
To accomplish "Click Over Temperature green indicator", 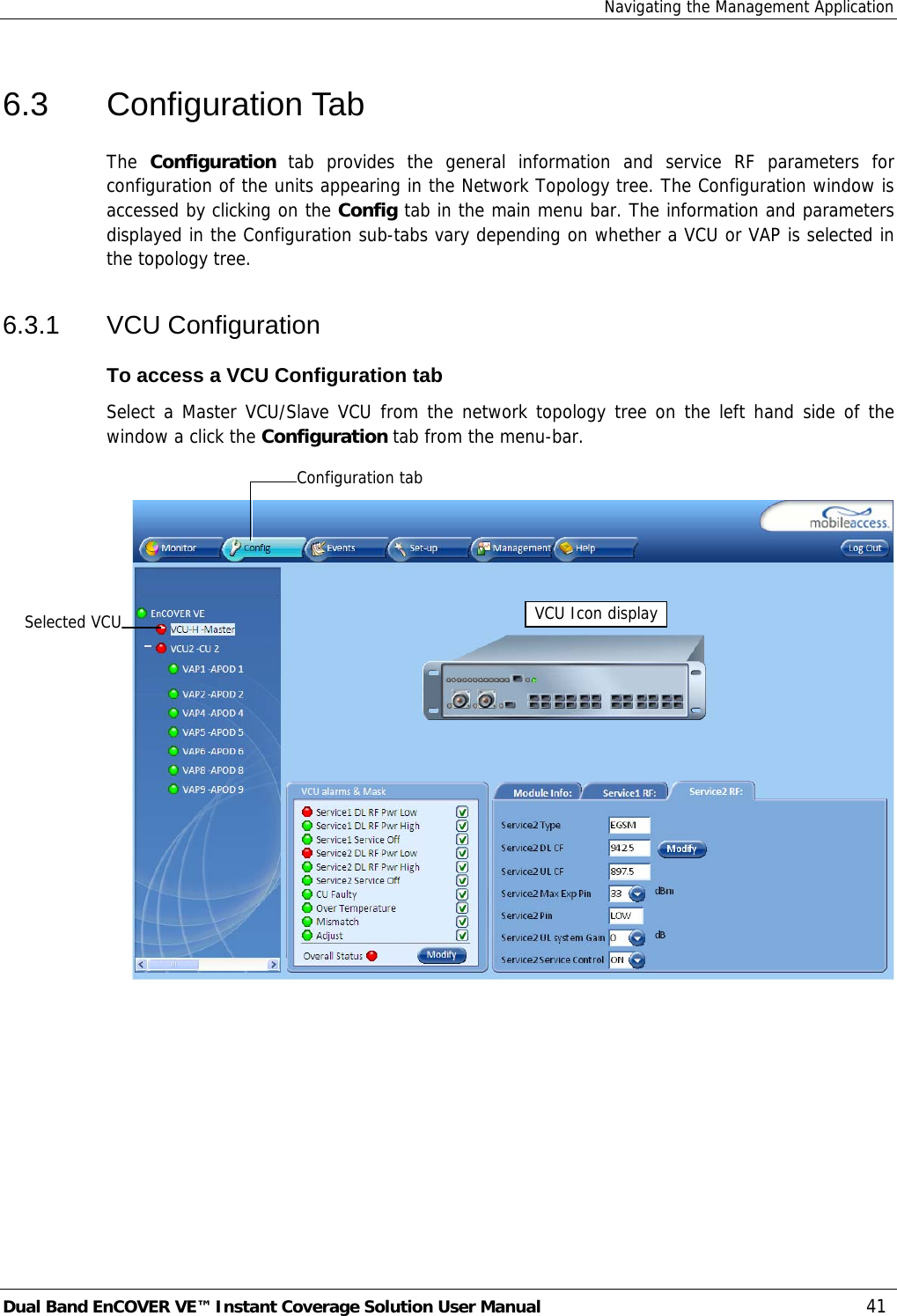I will pyautogui.click(x=307, y=908).
